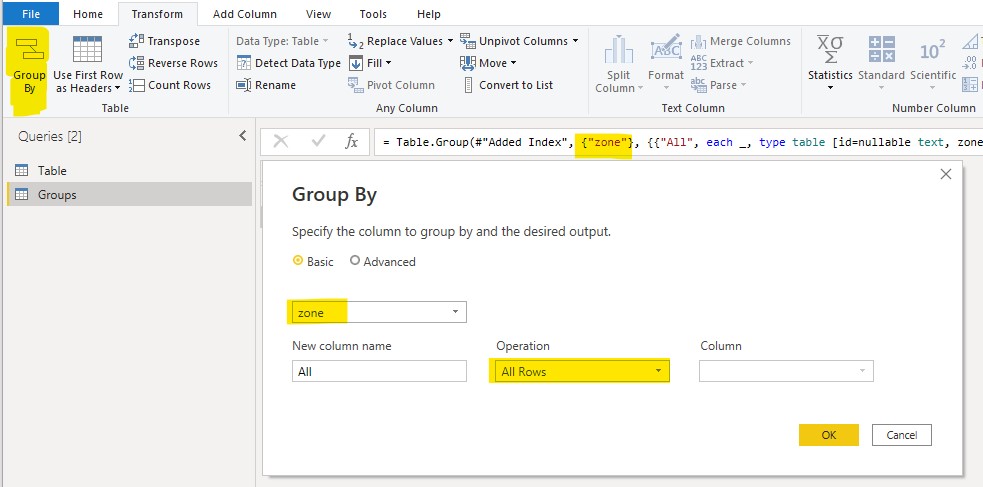The width and height of the screenshot is (983, 487).
Task: Click the Split Column icon
Action: coord(618,50)
